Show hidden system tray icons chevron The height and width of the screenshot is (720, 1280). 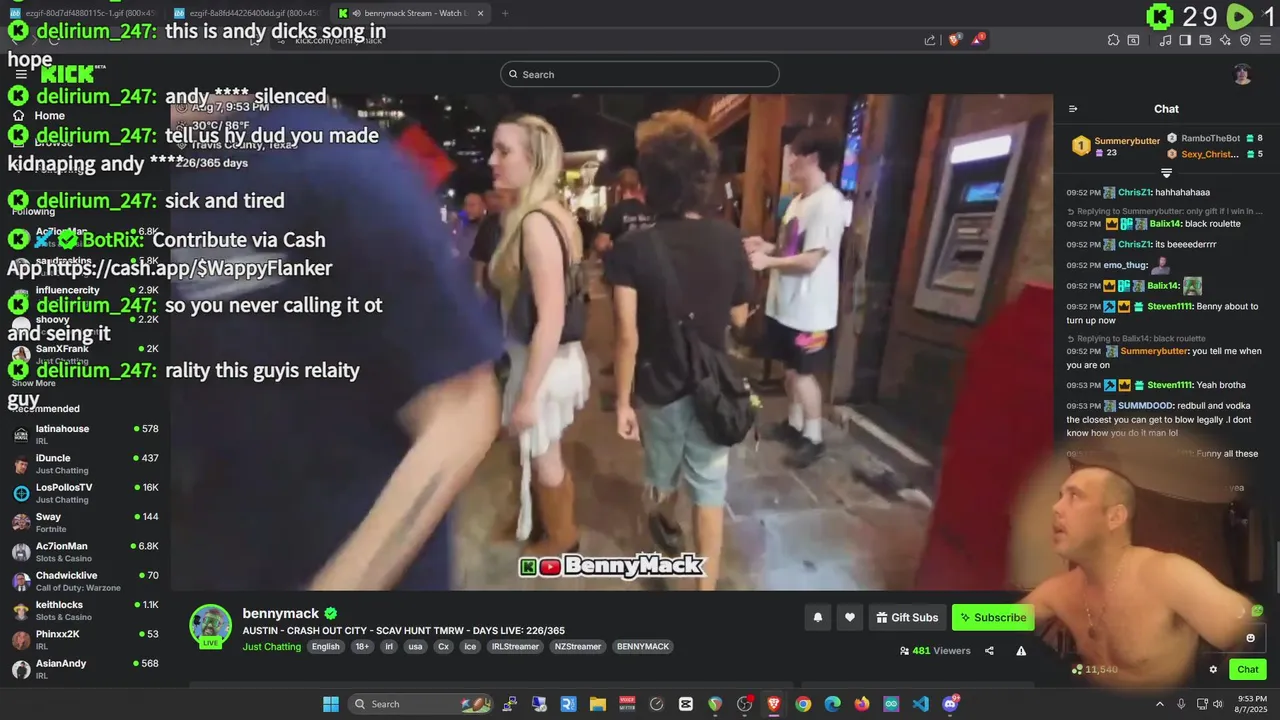pos(1160,704)
